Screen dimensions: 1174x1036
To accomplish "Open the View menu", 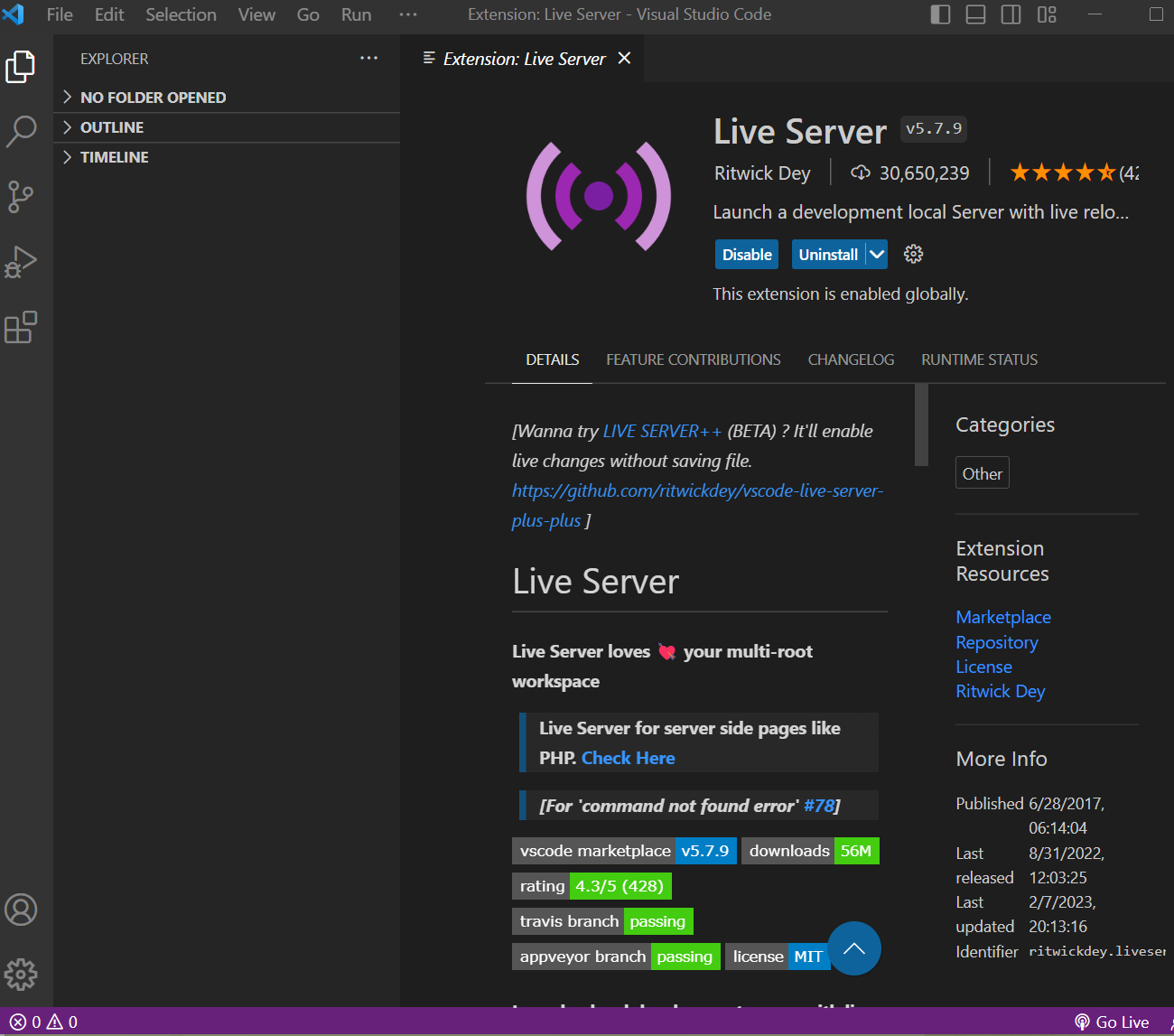I will (x=256, y=14).
